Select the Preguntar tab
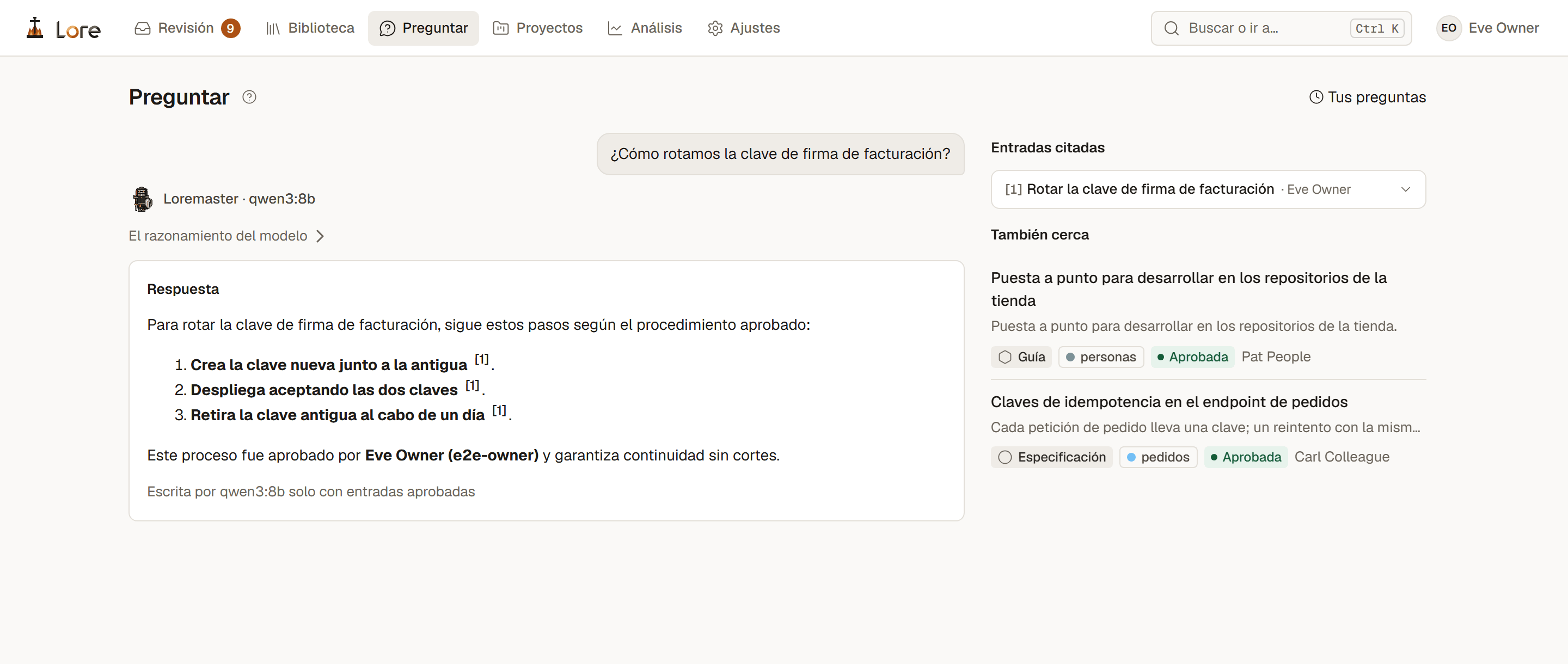Viewport: 1568px width, 664px height. [423, 28]
